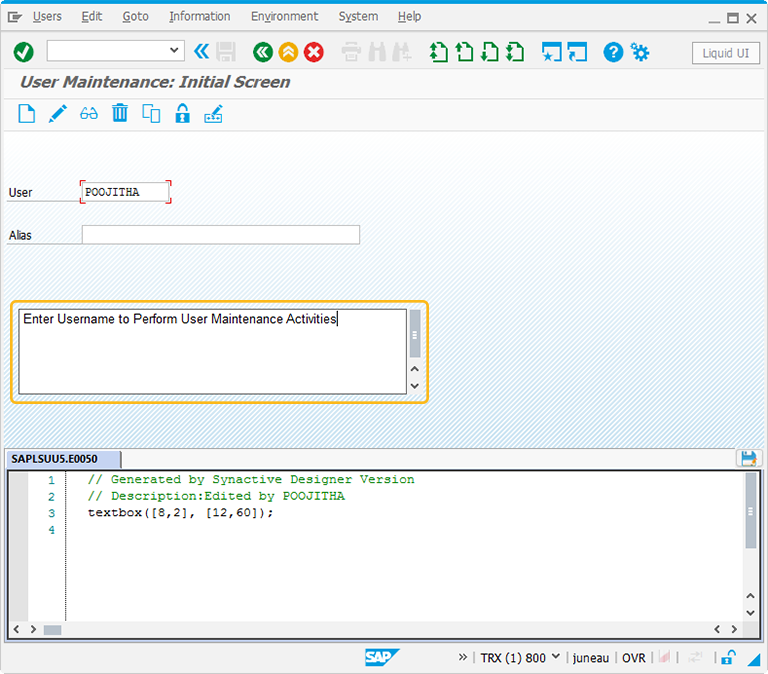Screen dimensions: 768x674
Task: Open the Environment menu
Action: (285, 17)
